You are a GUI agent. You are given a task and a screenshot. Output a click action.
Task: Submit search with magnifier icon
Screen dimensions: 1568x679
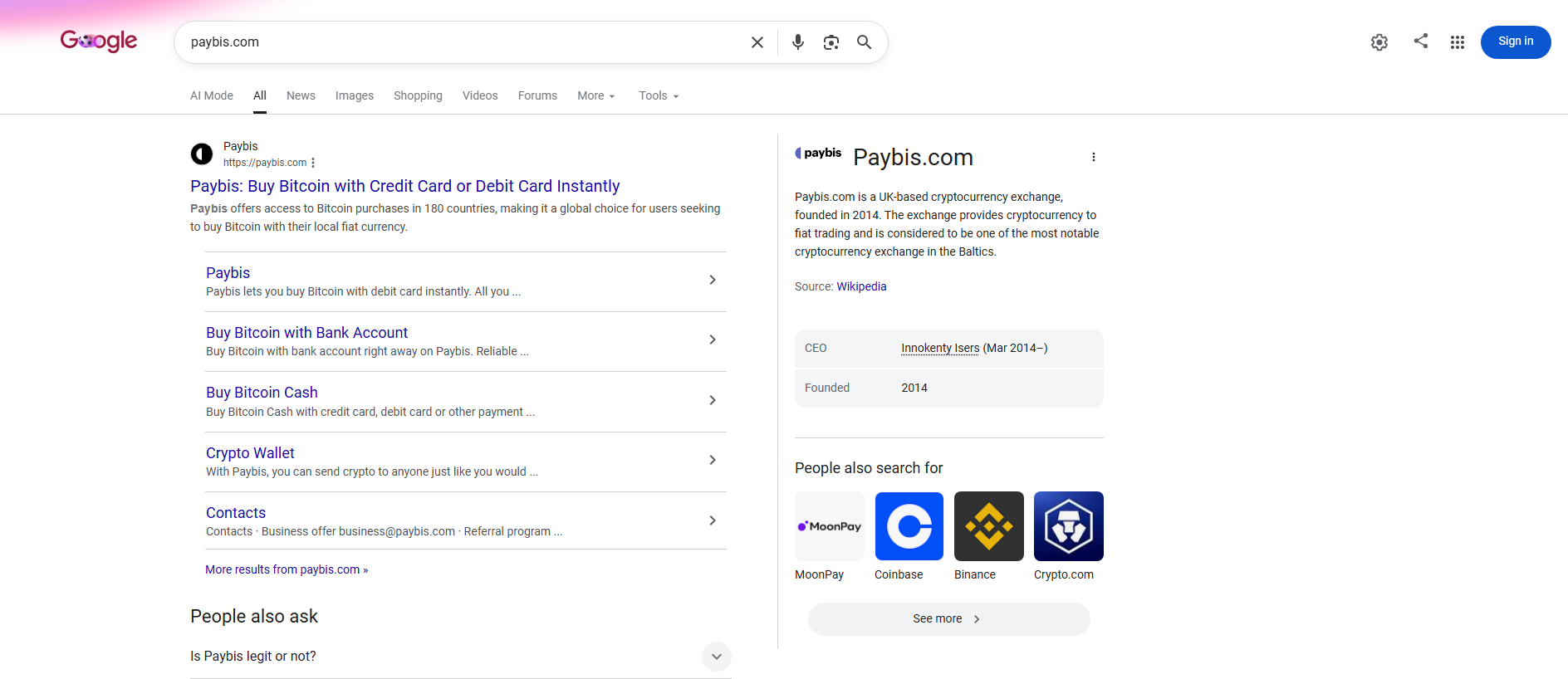[x=865, y=42]
